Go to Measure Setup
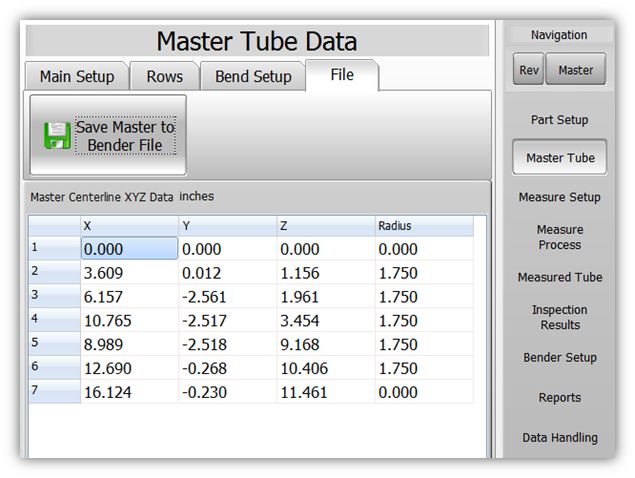635x478 pixels. 559,197
